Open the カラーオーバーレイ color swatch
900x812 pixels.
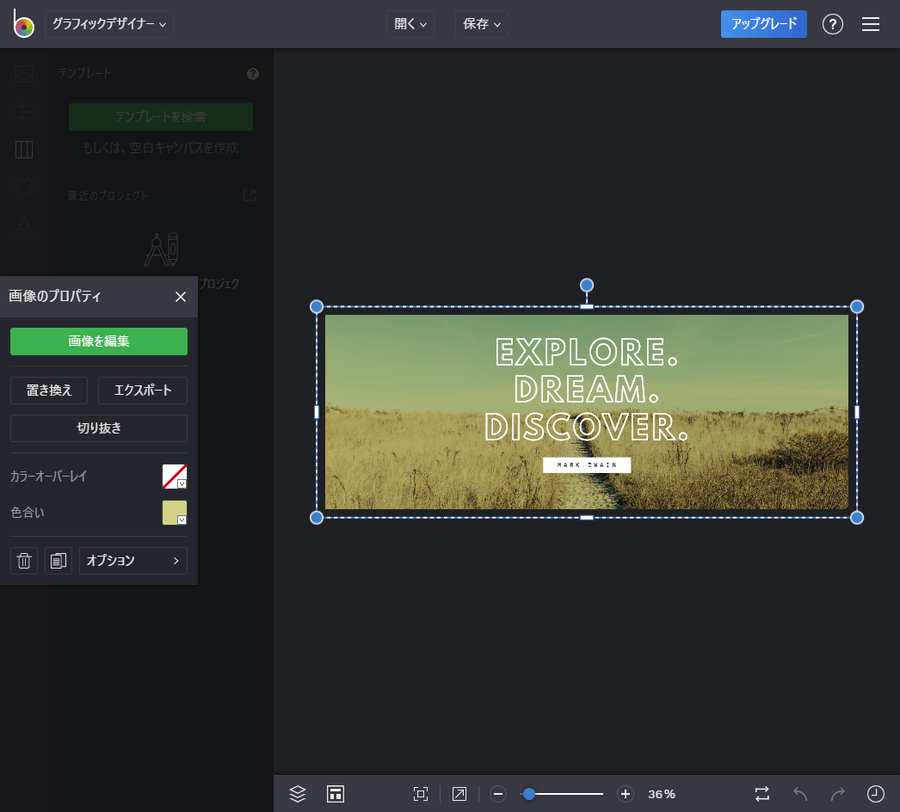click(174, 476)
